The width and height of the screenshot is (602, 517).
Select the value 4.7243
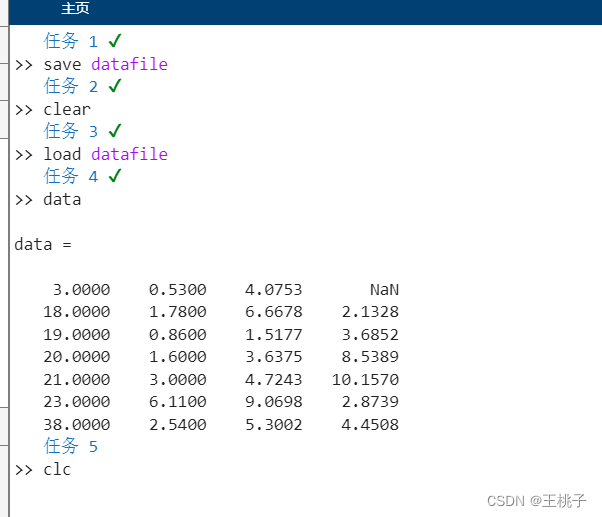tap(274, 380)
